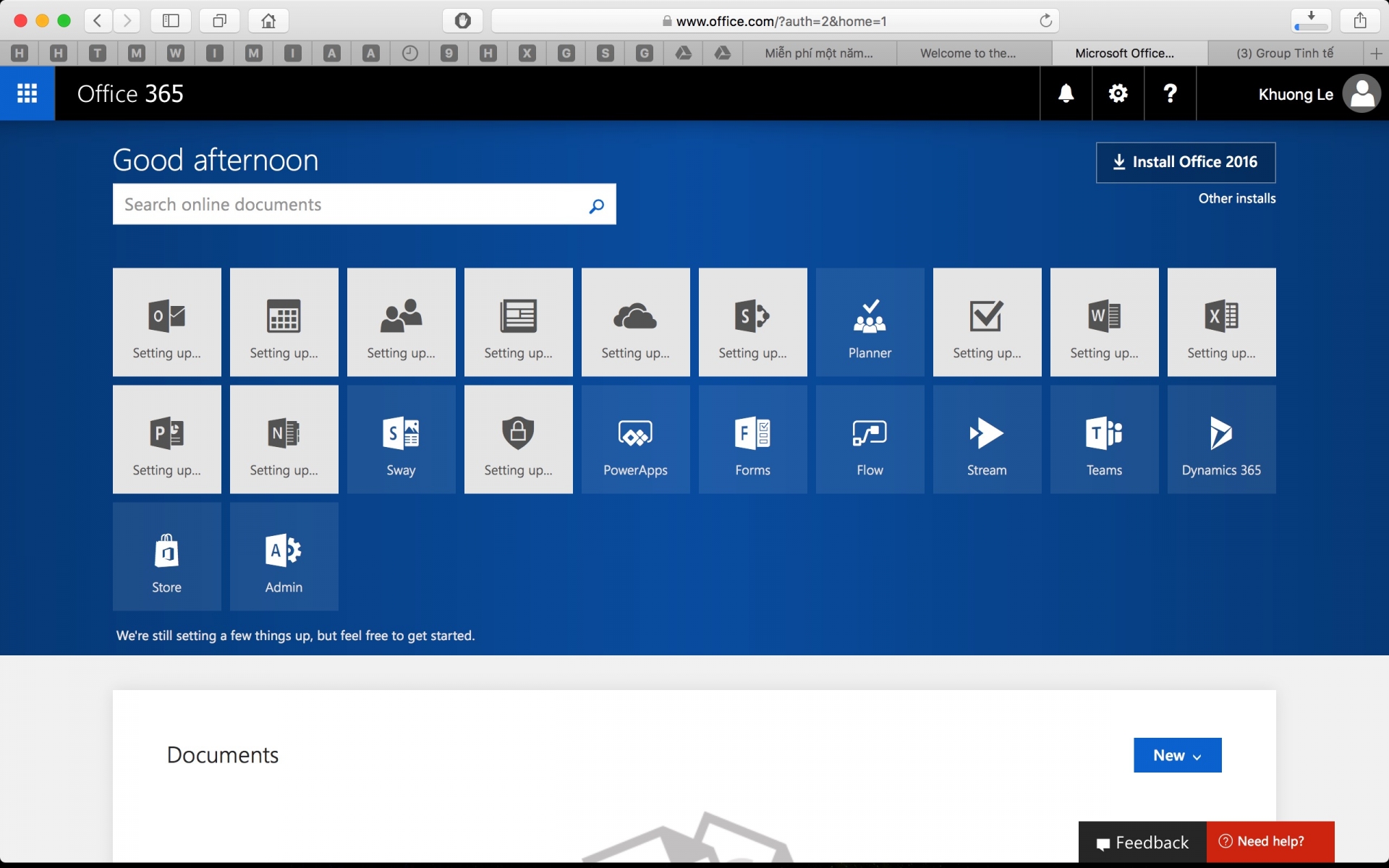Open the SharePoint tile
The width and height of the screenshot is (1389, 868).
[x=753, y=322]
